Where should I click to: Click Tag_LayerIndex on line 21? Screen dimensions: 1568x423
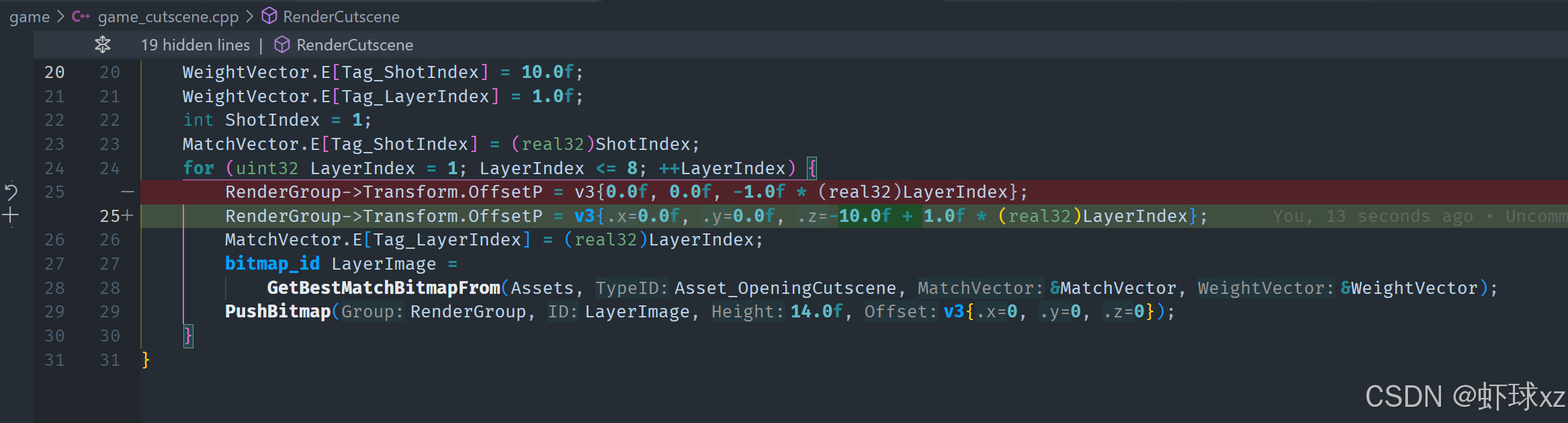point(416,96)
